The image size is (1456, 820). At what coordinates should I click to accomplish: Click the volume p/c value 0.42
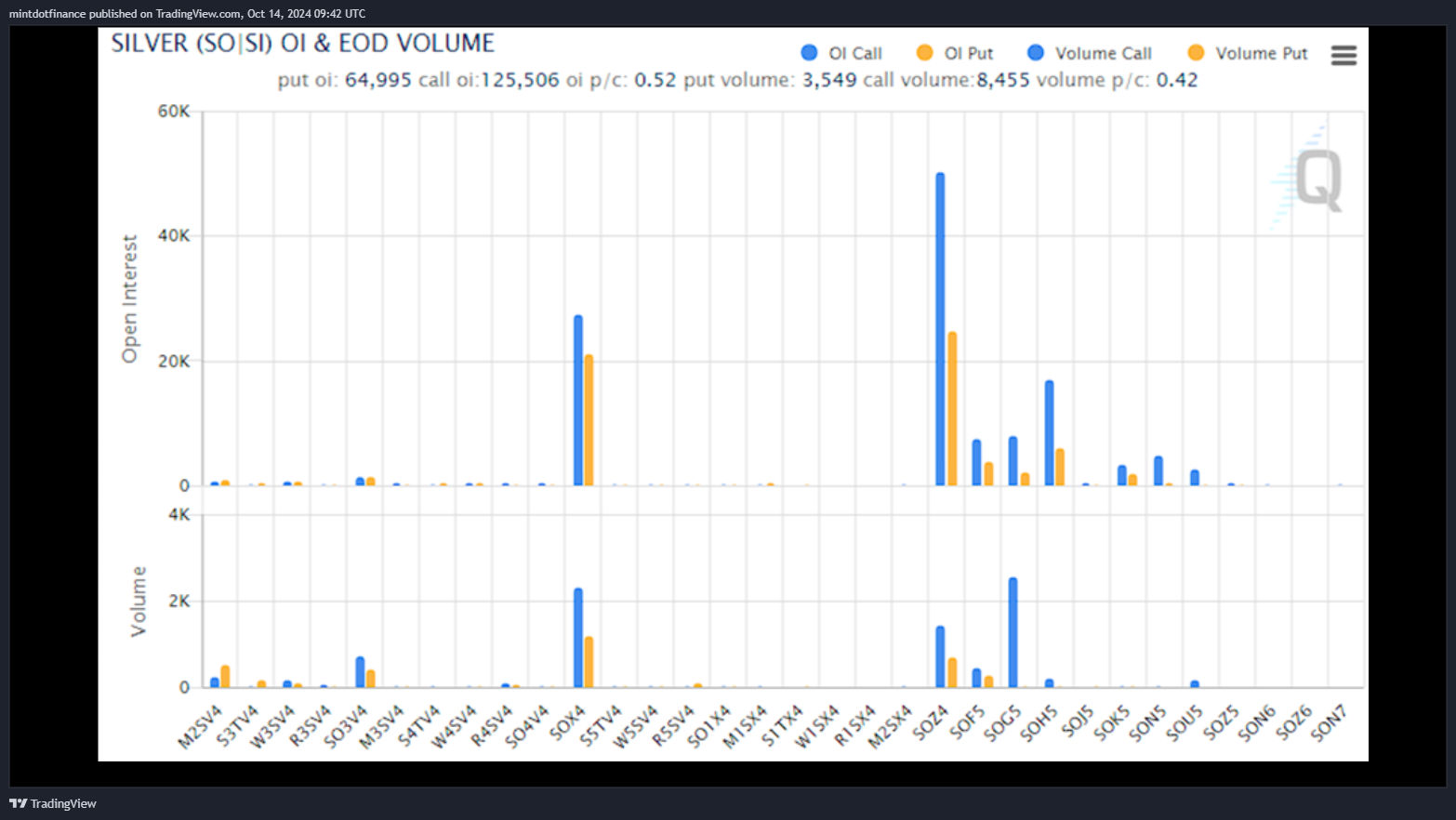click(1177, 80)
